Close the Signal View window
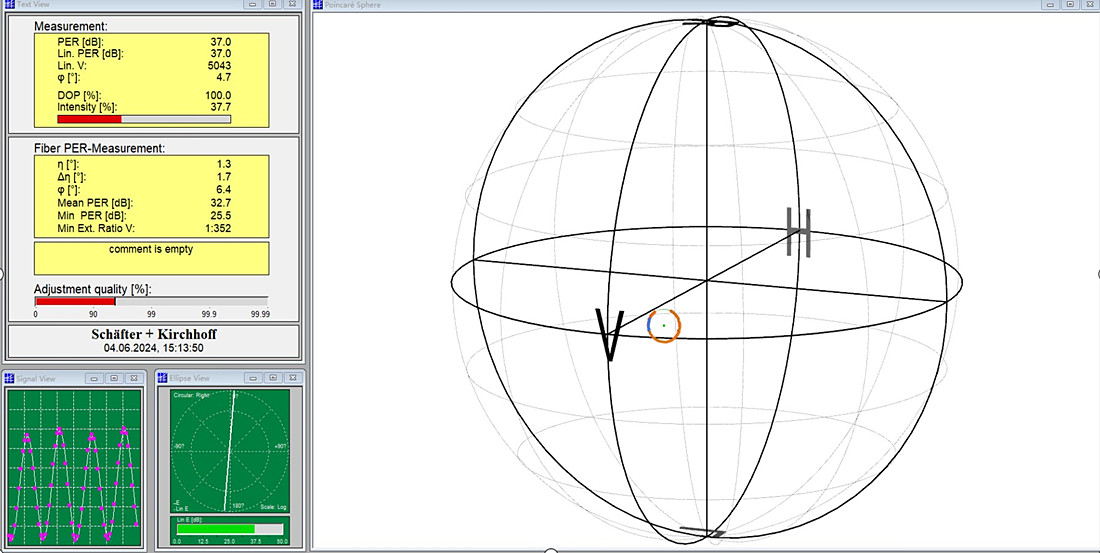The width and height of the screenshot is (1100, 553). [133, 378]
